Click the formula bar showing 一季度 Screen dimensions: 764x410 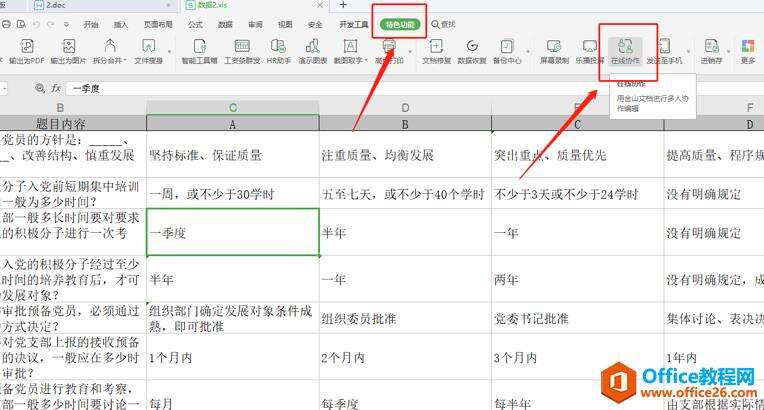[x=414, y=89]
